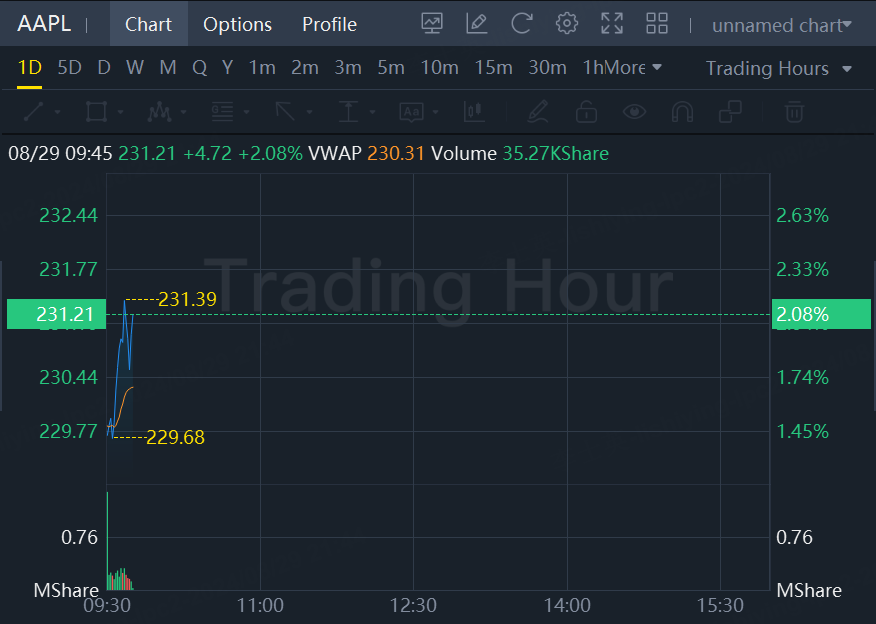Toggle the magnet snap mode icon
Viewport: 876px width, 624px height.
[x=682, y=111]
